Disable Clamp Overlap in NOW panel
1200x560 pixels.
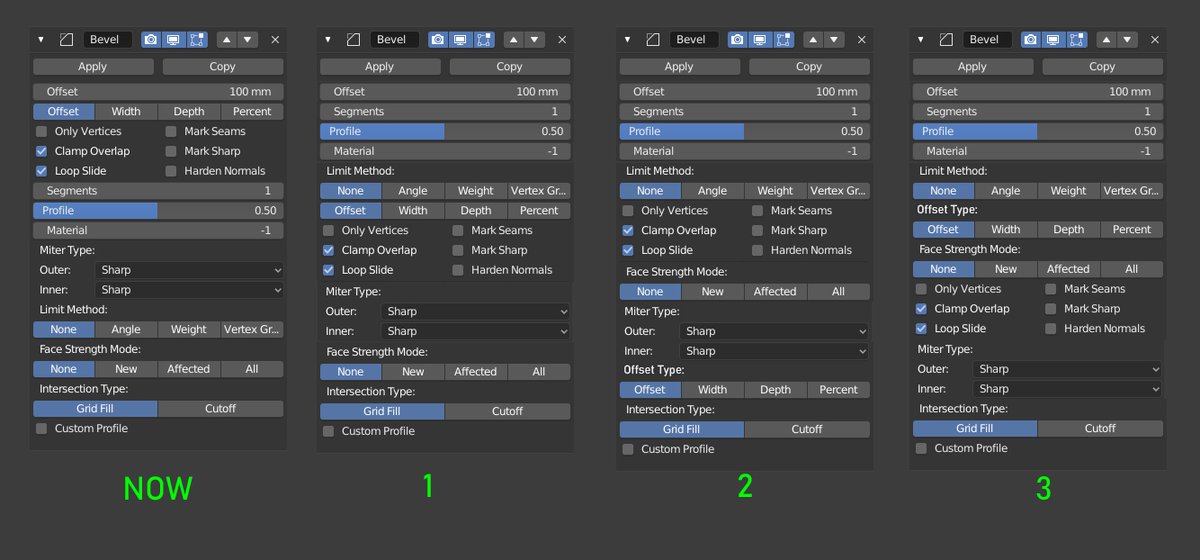click(41, 151)
